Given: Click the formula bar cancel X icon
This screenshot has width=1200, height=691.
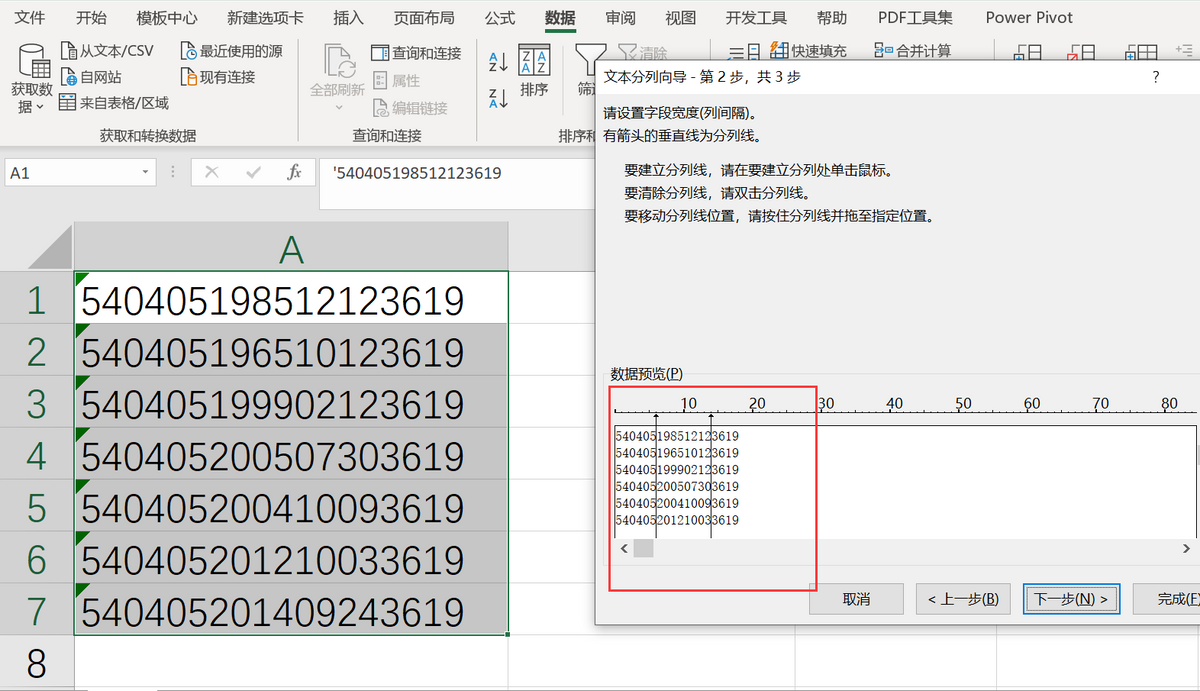Looking at the screenshot, I should [x=211, y=172].
